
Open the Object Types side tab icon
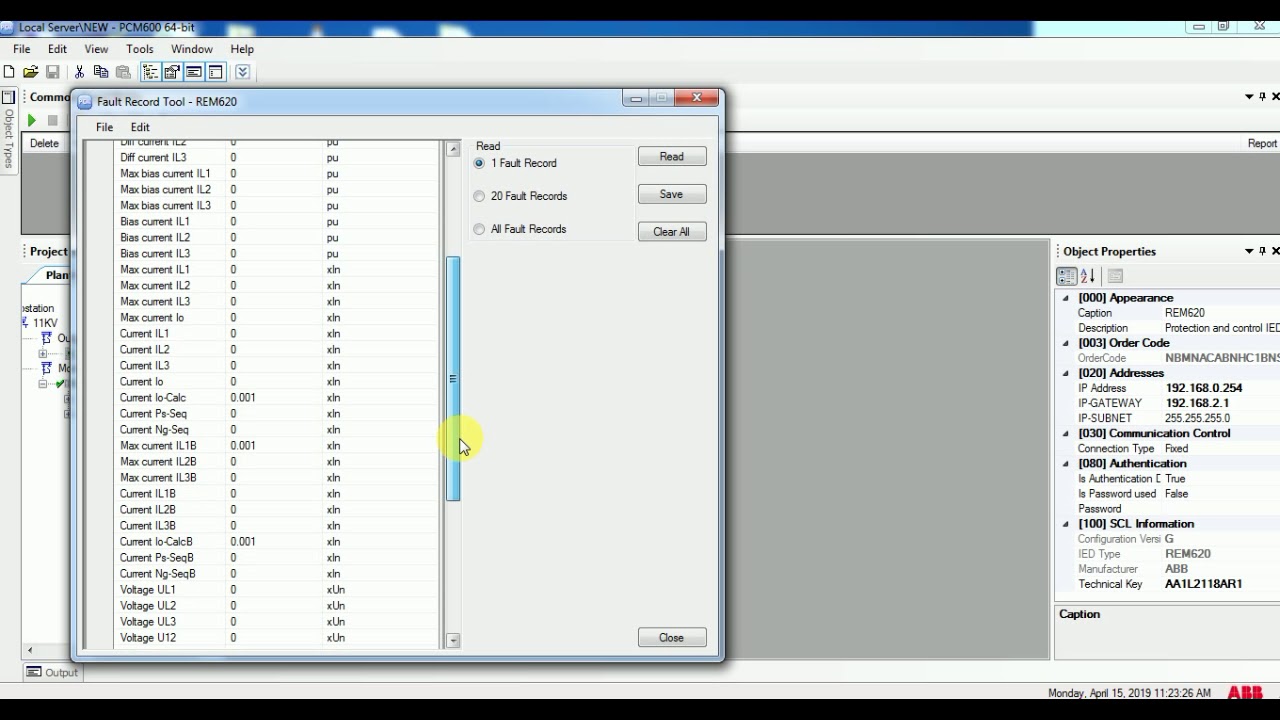click(8, 98)
